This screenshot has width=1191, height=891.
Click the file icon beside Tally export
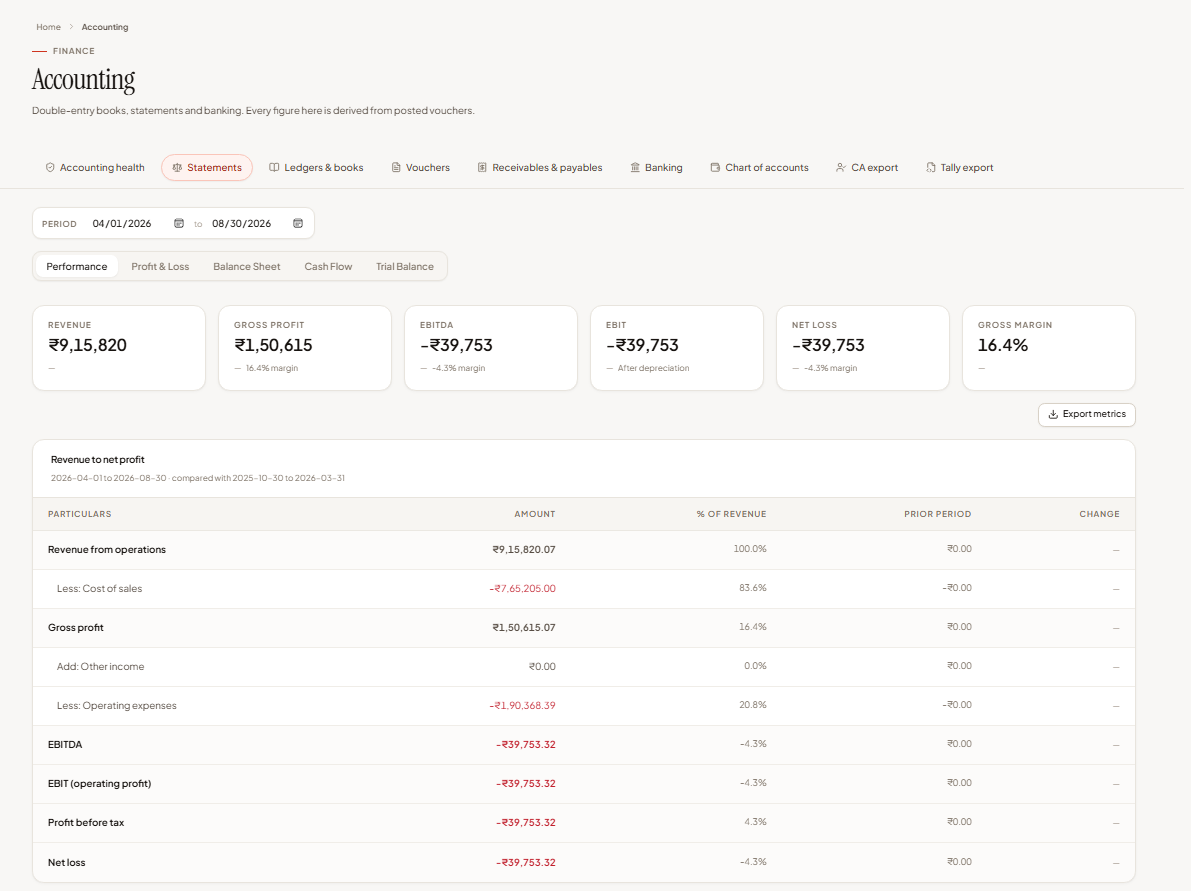[930, 167]
